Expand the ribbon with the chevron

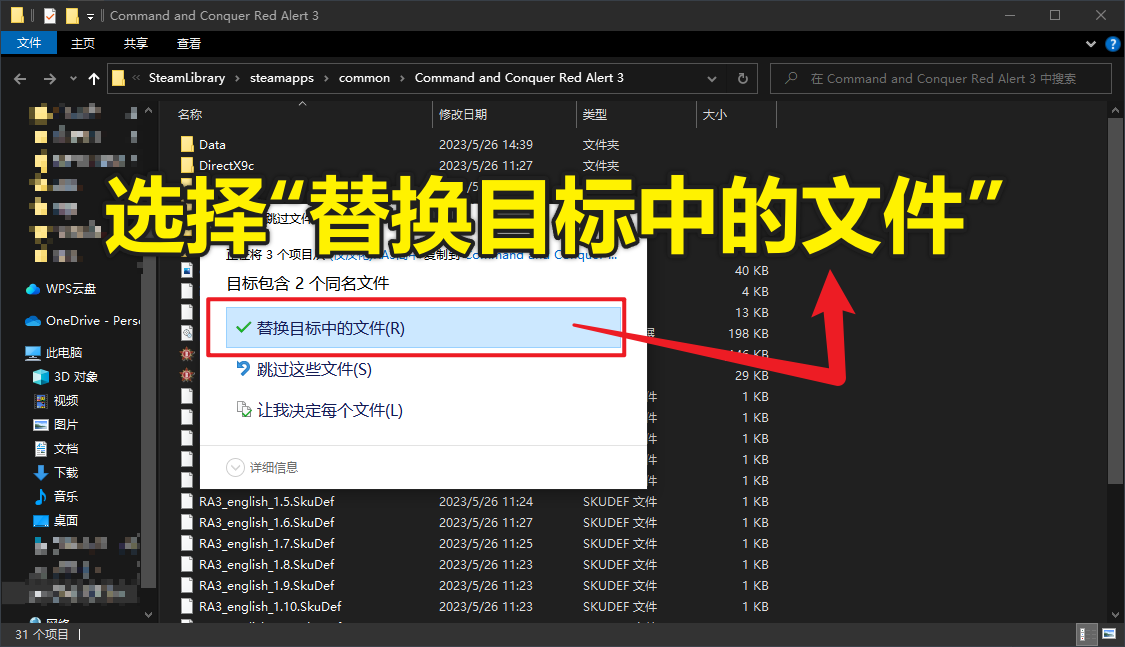pos(1091,44)
